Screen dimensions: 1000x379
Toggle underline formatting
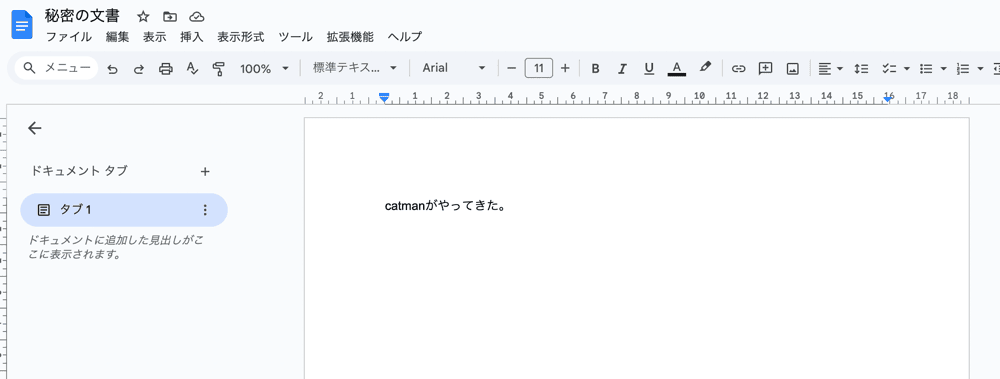649,68
